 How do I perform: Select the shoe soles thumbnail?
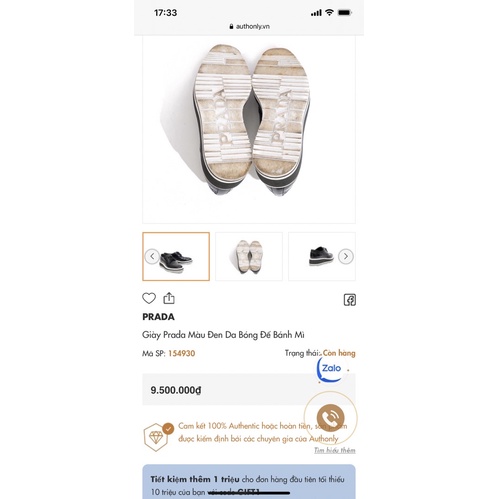click(249, 256)
